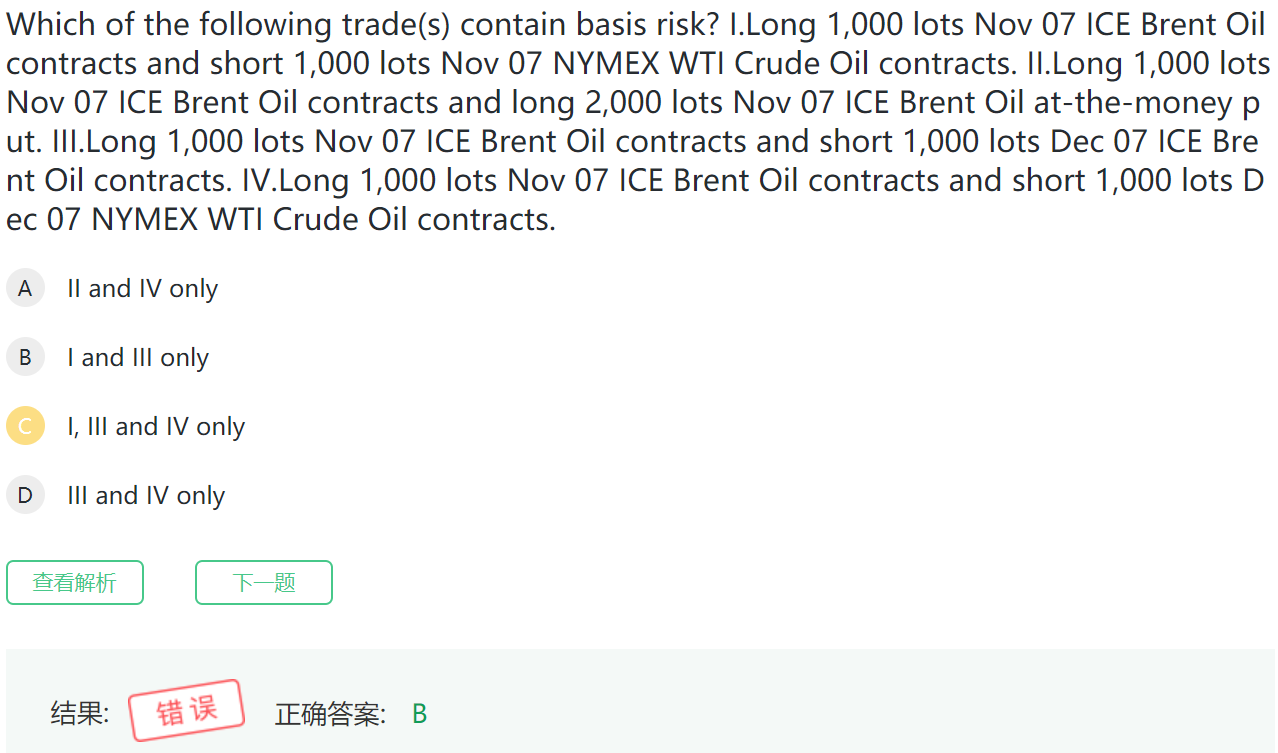The image size is (1278, 753).
Task: Click the green correct answer letter B
Action: pos(420,714)
